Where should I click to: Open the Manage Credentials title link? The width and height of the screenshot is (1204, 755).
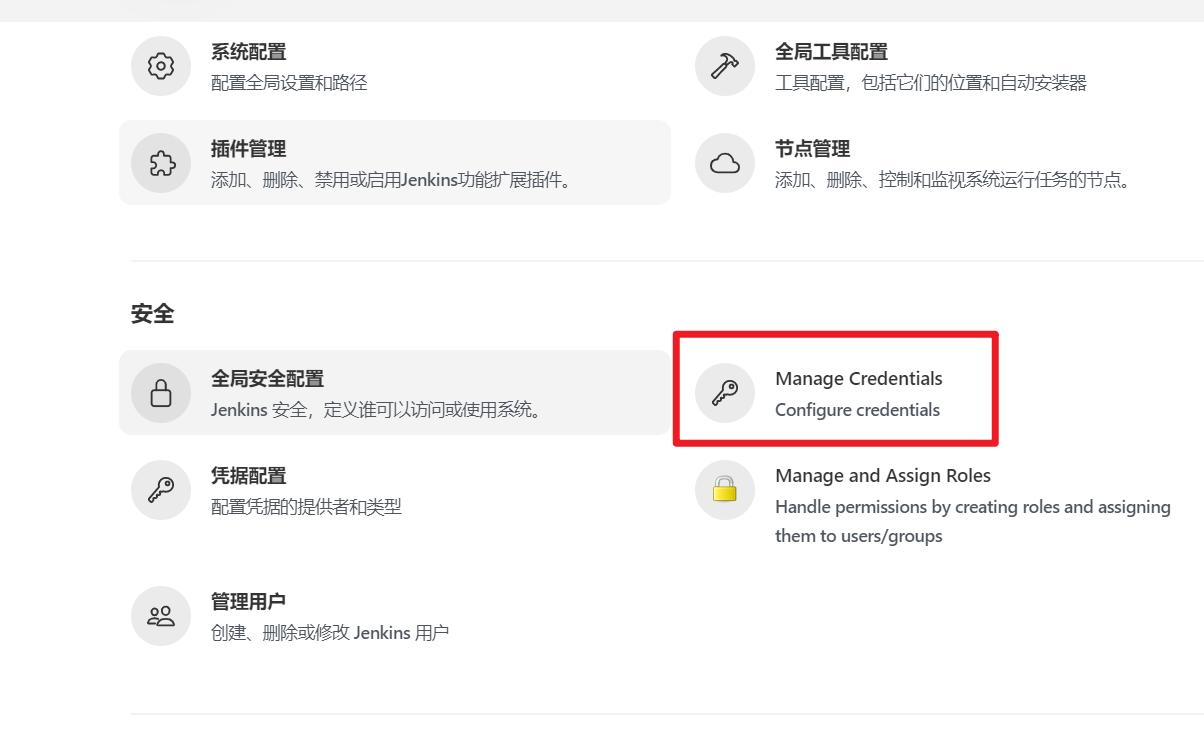[858, 379]
